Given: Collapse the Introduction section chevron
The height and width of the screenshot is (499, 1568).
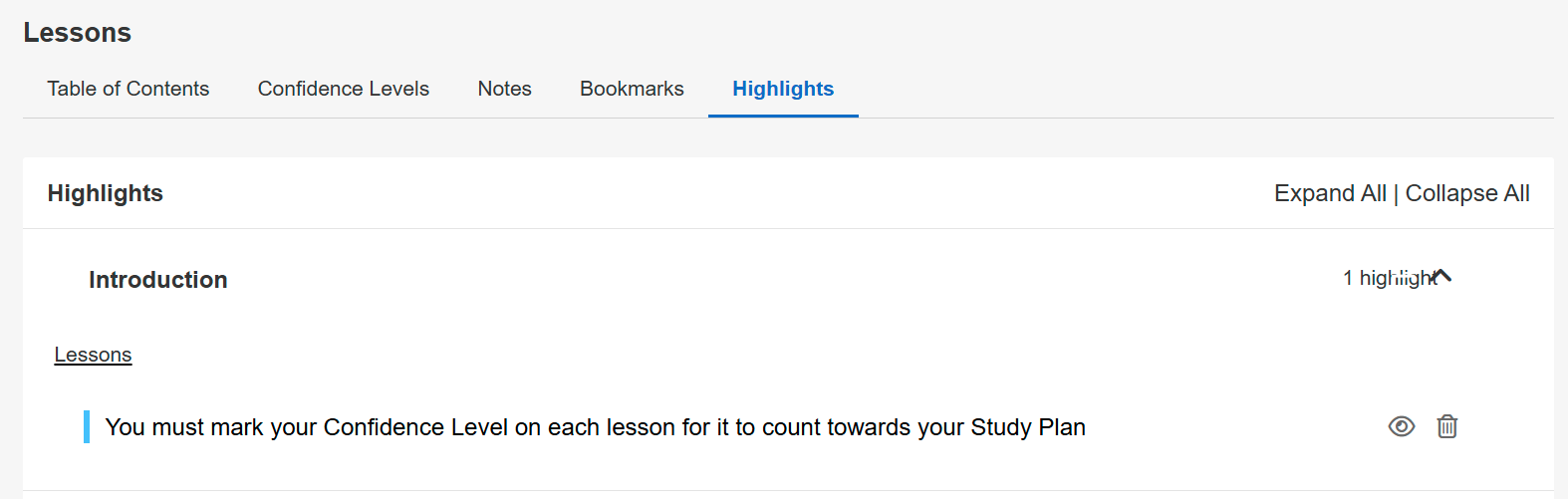Looking at the screenshot, I should click(1442, 276).
